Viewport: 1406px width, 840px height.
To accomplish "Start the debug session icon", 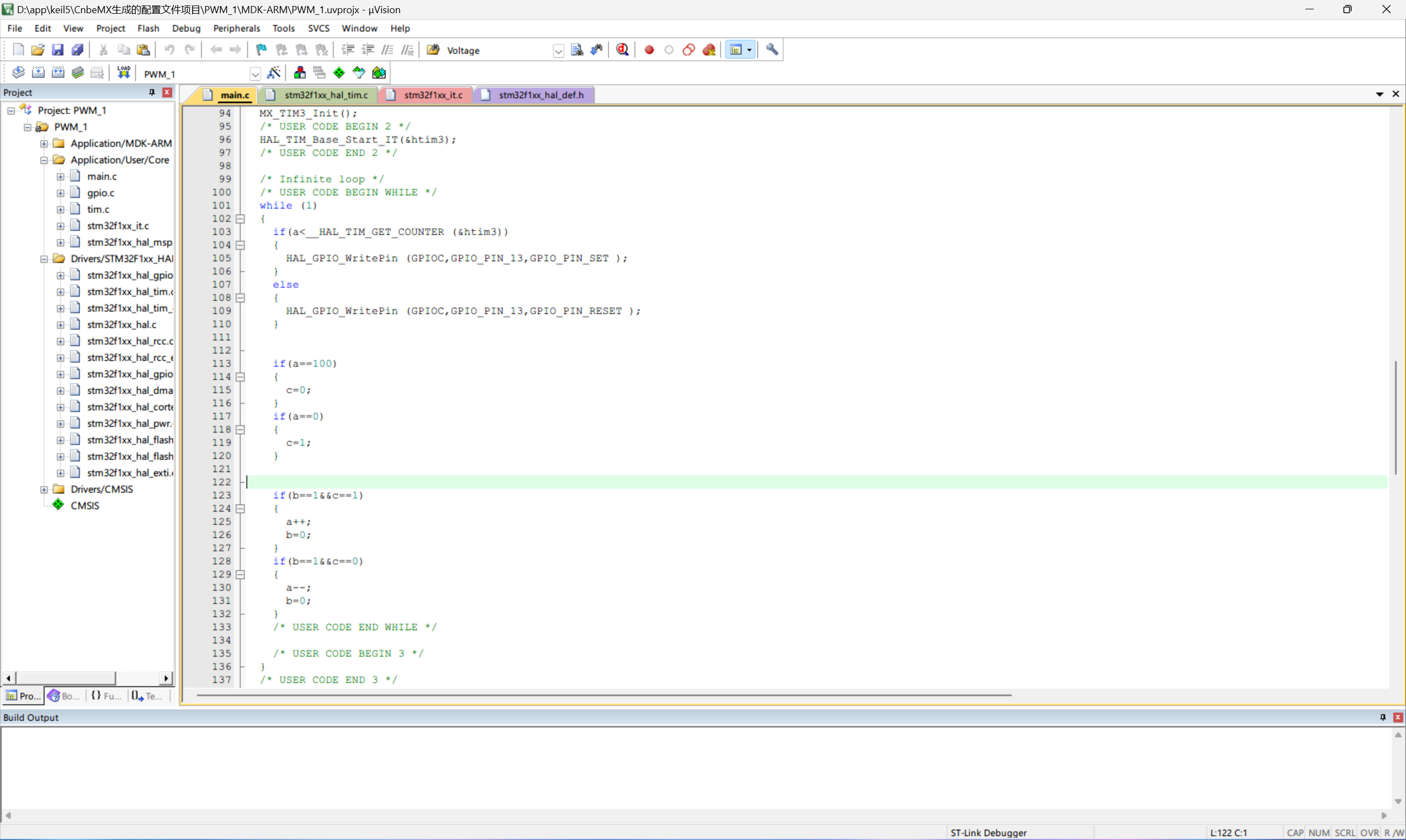I will coord(623,50).
